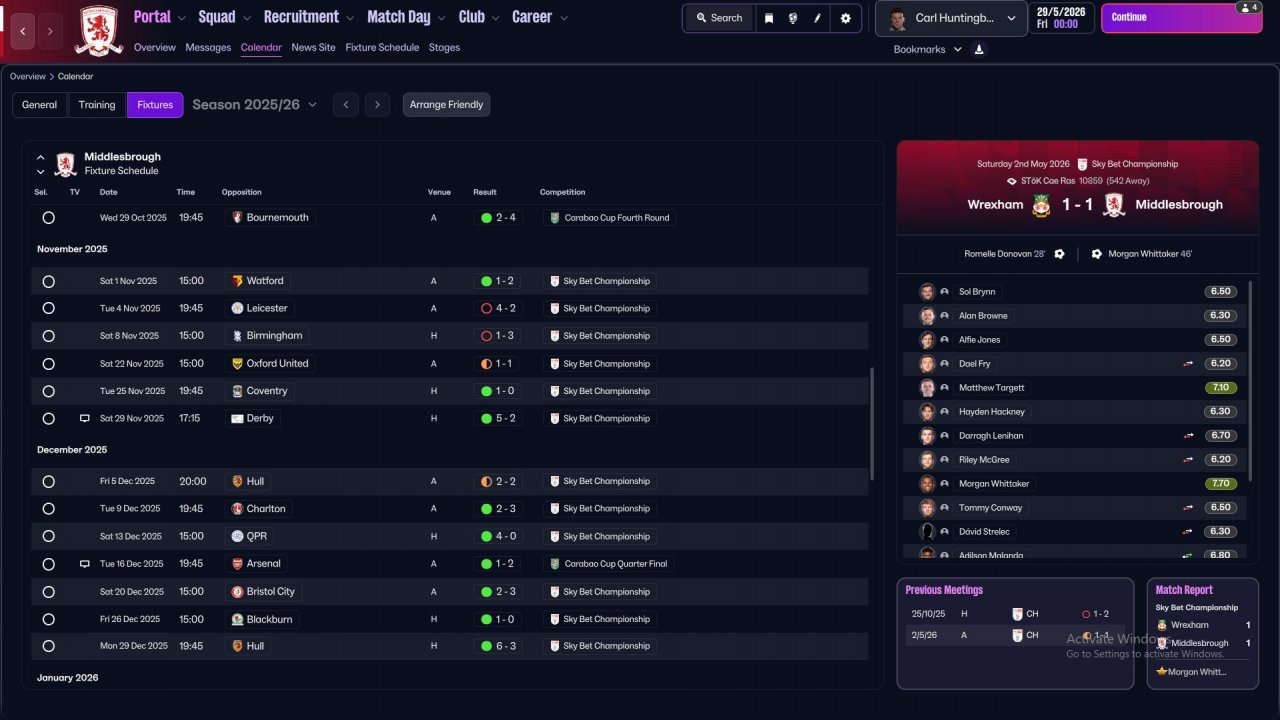Go back with the navigation back arrow

(23, 31)
